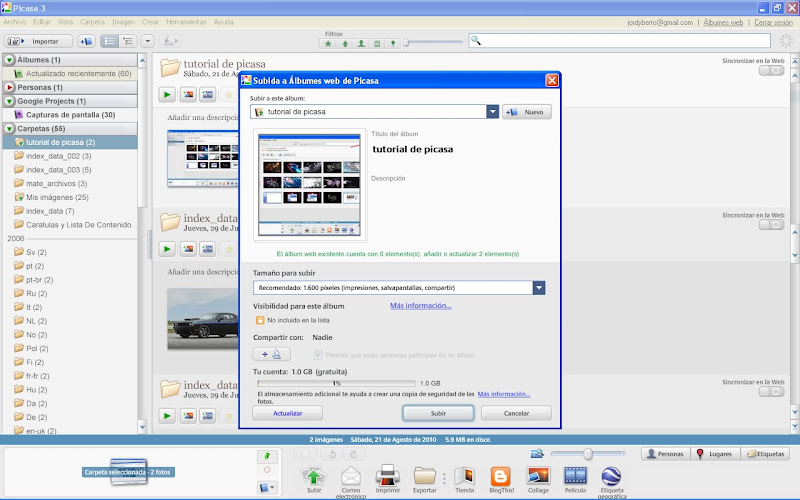Click the Exportar folder icon

pos(424,477)
